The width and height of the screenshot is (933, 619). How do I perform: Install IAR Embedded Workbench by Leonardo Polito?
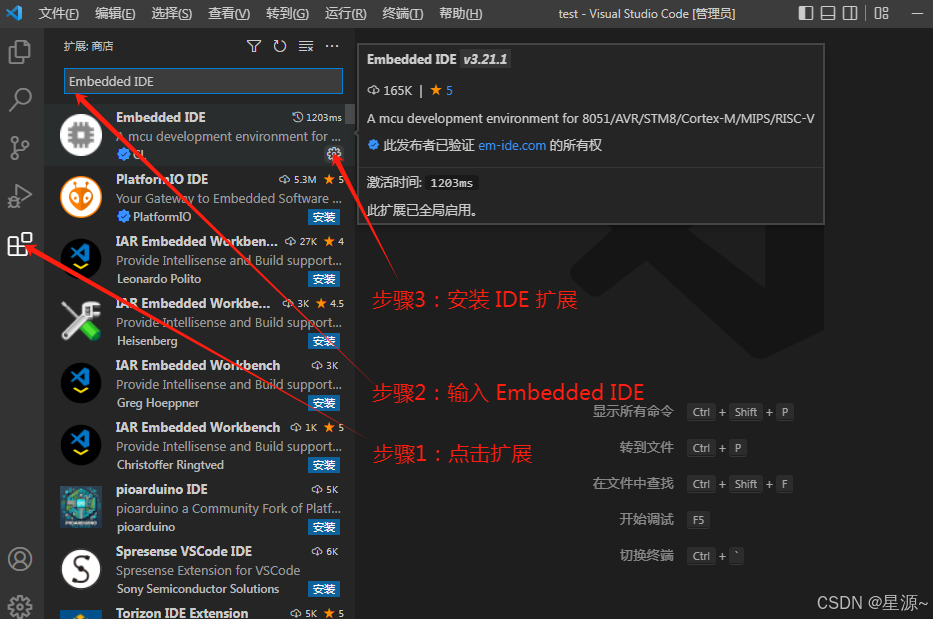[x=324, y=279]
